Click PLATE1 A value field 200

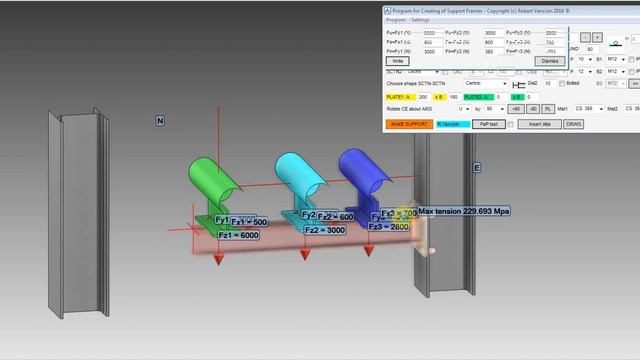coord(424,97)
